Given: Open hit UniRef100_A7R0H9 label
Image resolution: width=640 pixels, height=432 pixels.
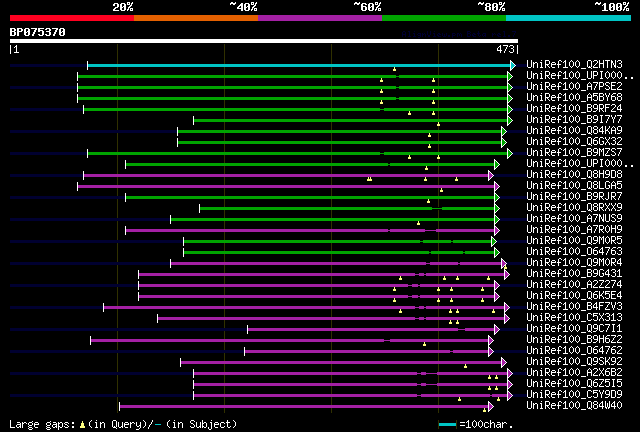Looking at the screenshot, I should pos(574,229).
